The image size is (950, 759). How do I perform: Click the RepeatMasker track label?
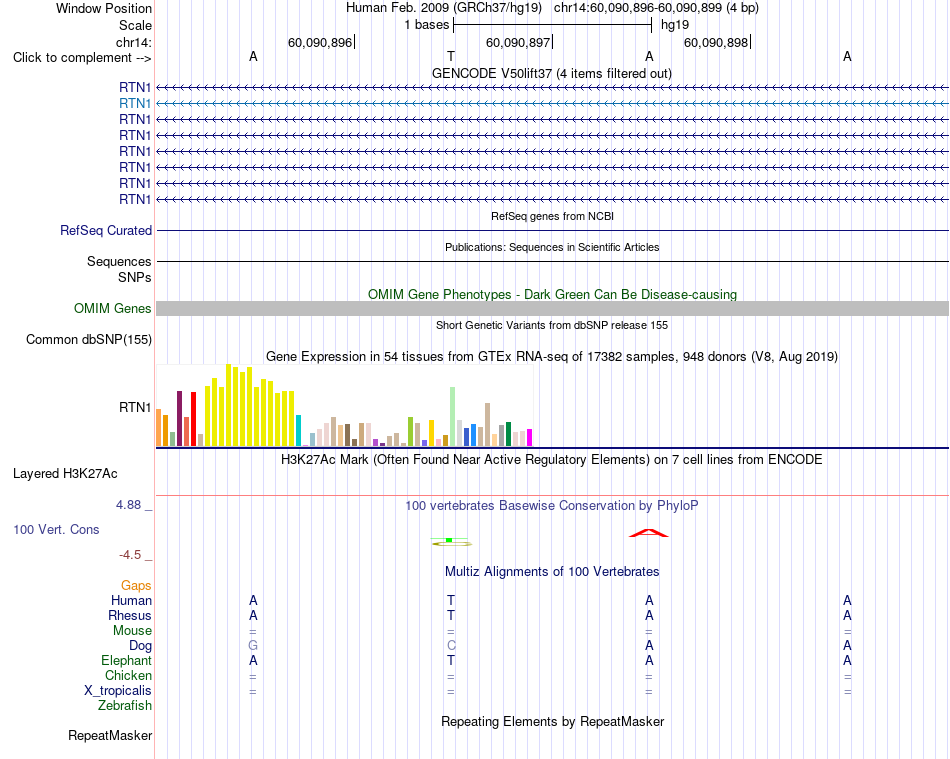[x=110, y=736]
